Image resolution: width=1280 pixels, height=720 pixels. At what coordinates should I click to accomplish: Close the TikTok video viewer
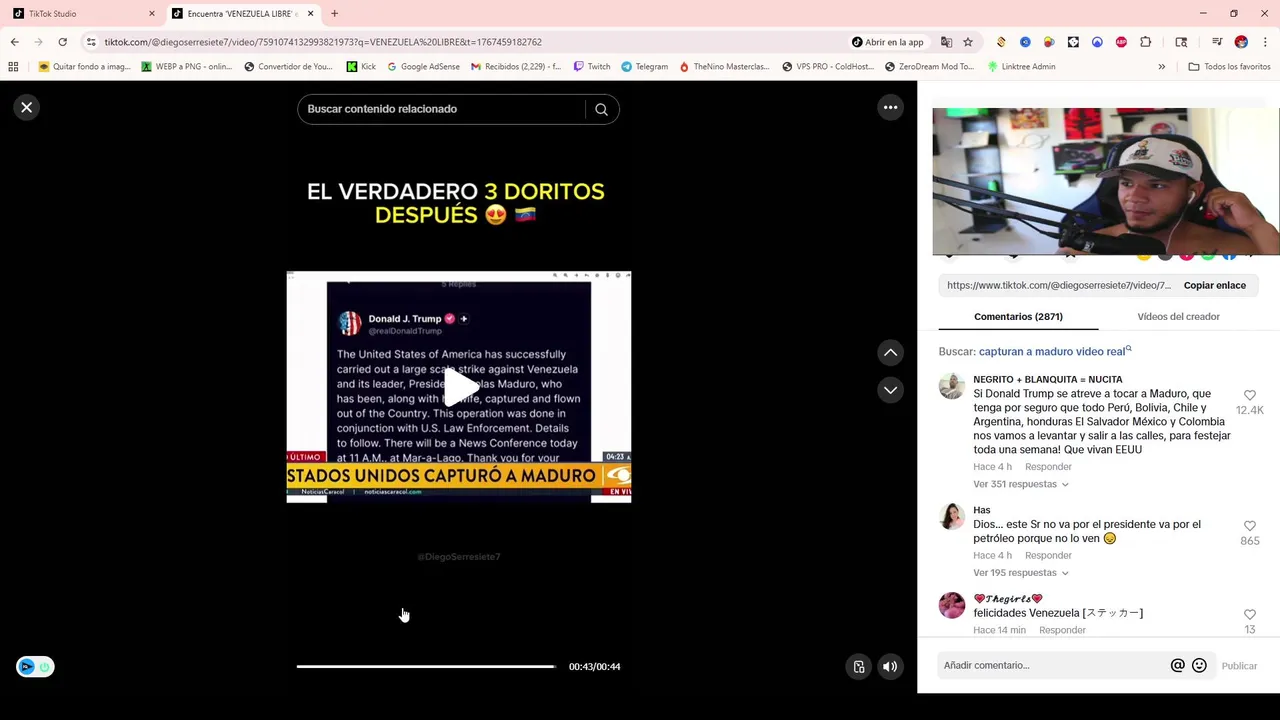click(27, 107)
